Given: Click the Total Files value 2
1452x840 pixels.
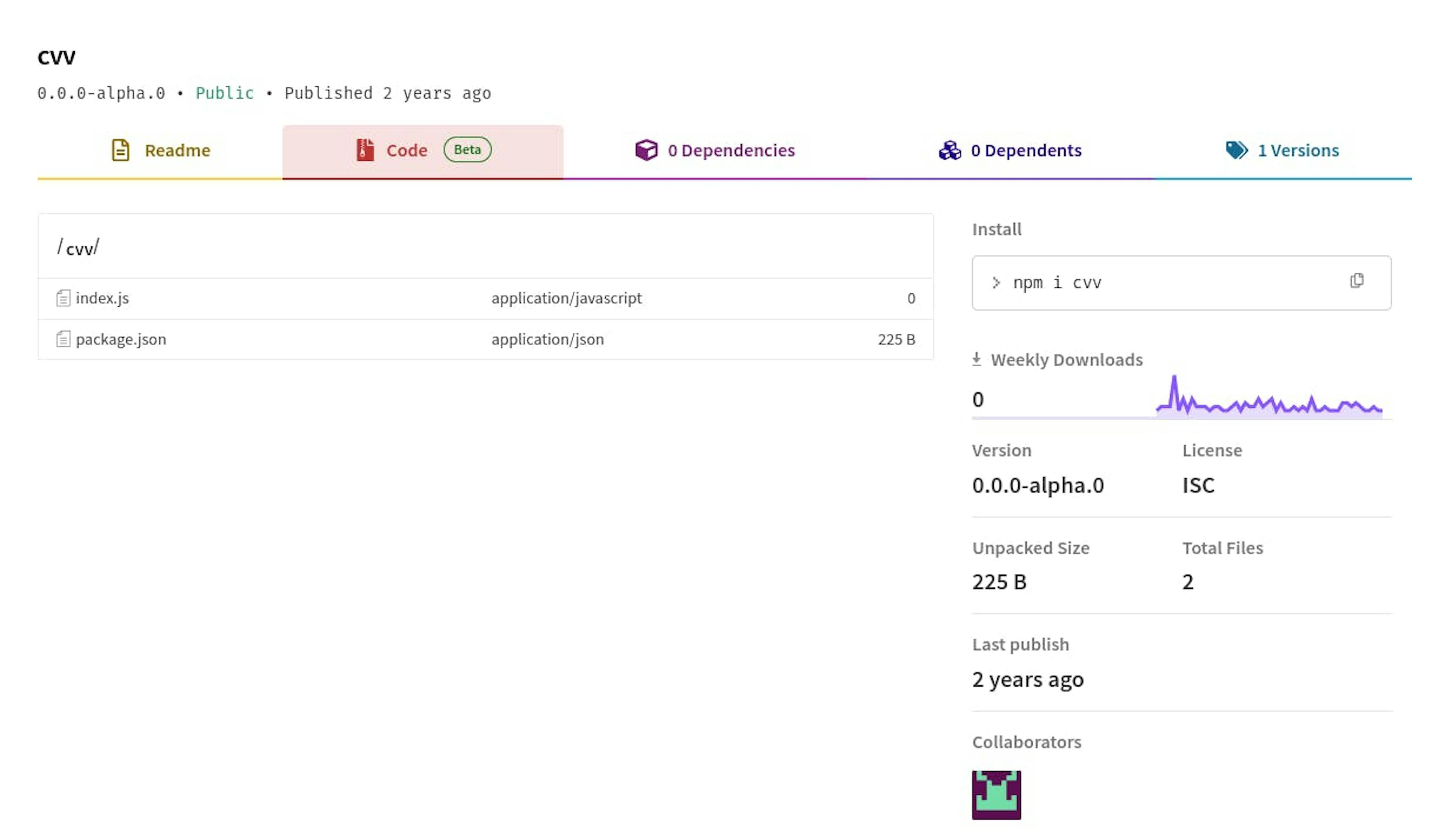Looking at the screenshot, I should point(1188,583).
